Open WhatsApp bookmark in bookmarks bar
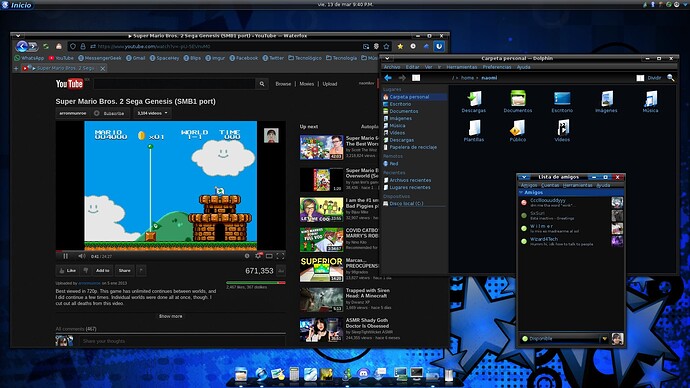The width and height of the screenshot is (690, 388). [x=29, y=58]
